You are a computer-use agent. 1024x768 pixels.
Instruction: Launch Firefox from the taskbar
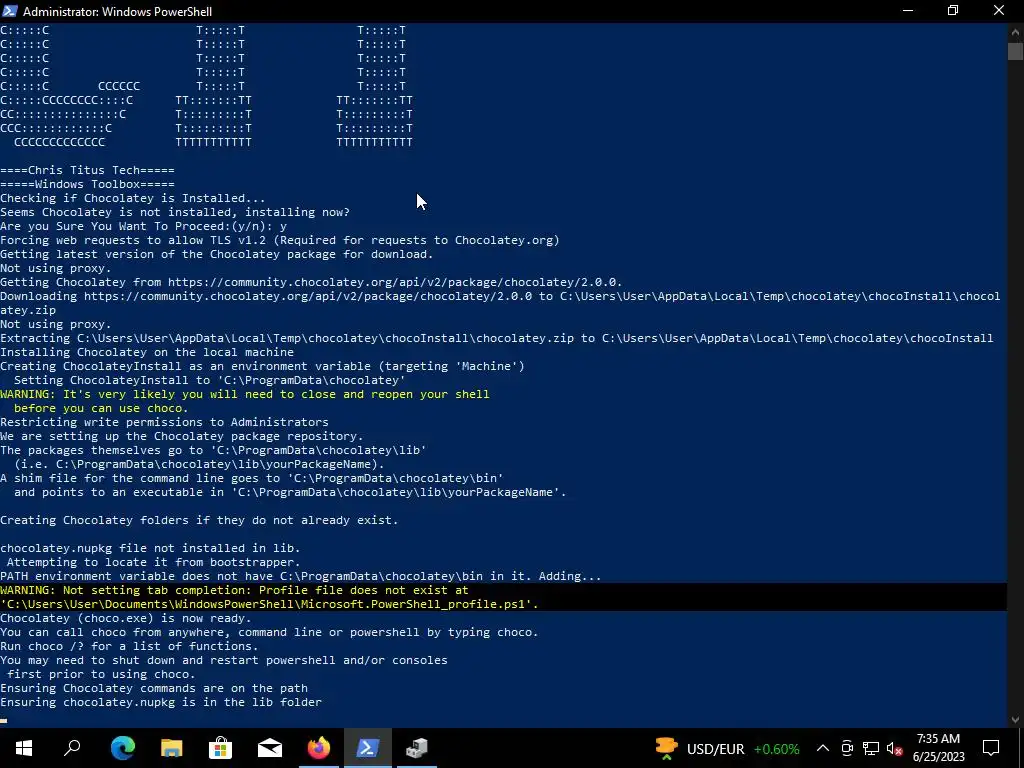tap(319, 748)
